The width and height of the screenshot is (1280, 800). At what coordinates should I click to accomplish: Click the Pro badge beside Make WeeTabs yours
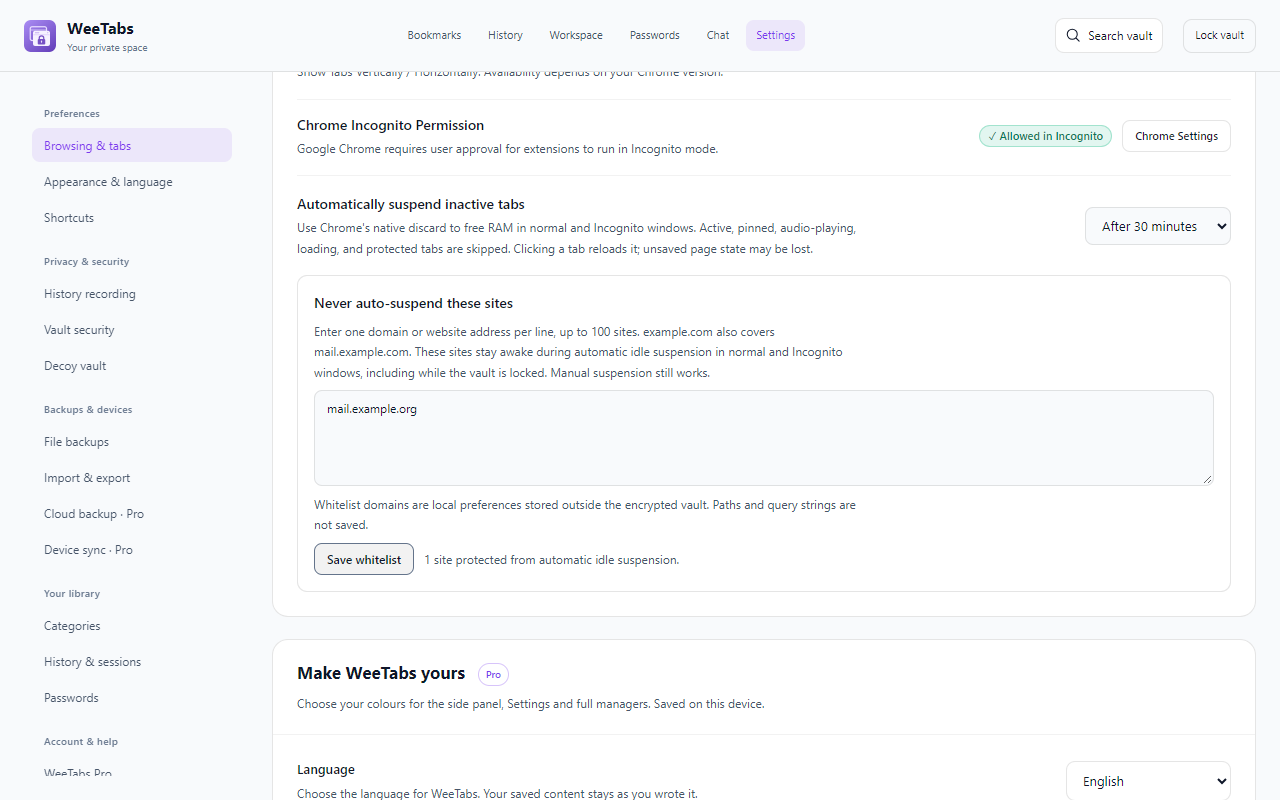(493, 674)
